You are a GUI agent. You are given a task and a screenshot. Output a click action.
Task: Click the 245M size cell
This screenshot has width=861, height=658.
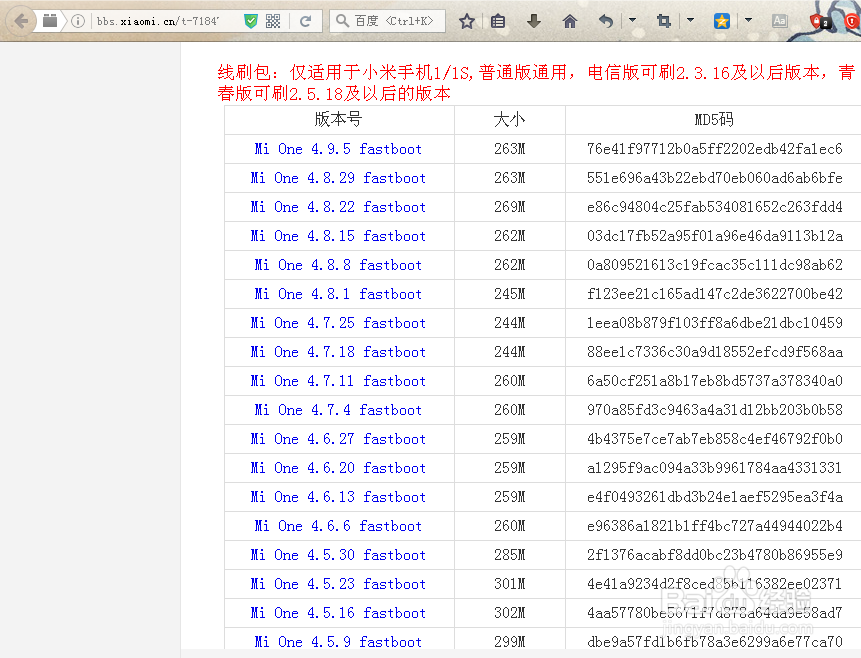pos(510,294)
